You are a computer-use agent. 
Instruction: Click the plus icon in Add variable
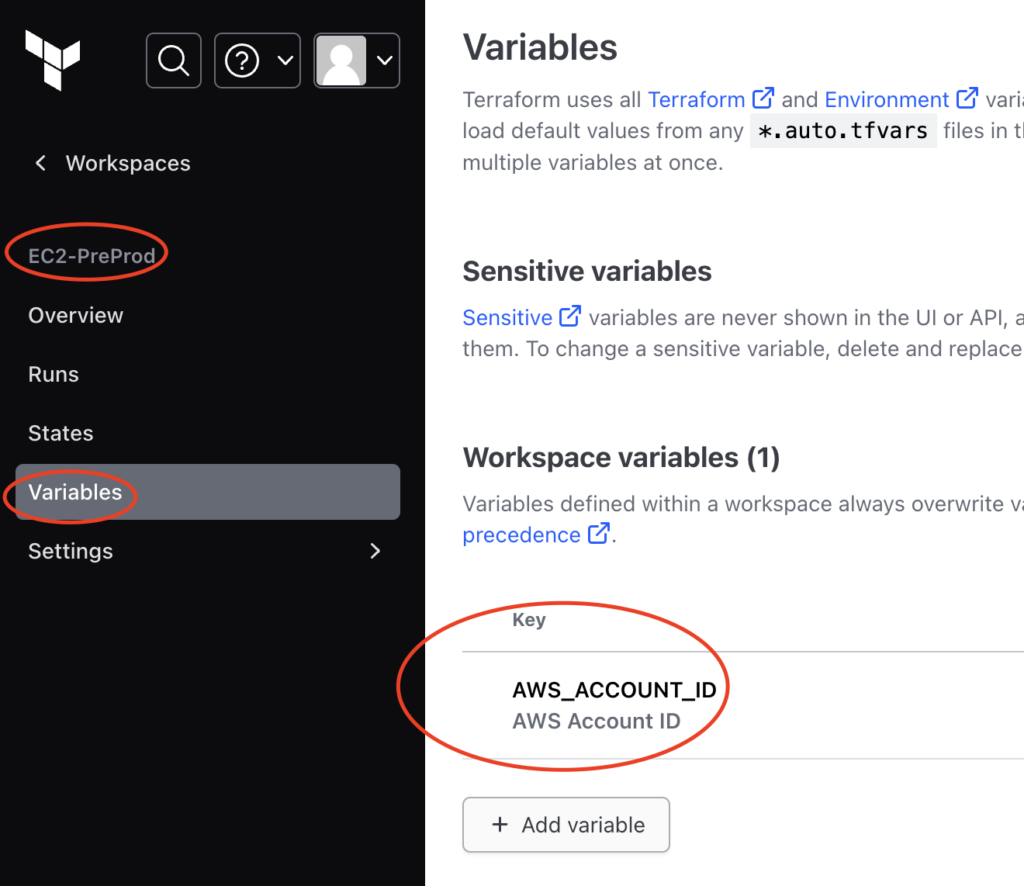pyautogui.click(x=500, y=825)
